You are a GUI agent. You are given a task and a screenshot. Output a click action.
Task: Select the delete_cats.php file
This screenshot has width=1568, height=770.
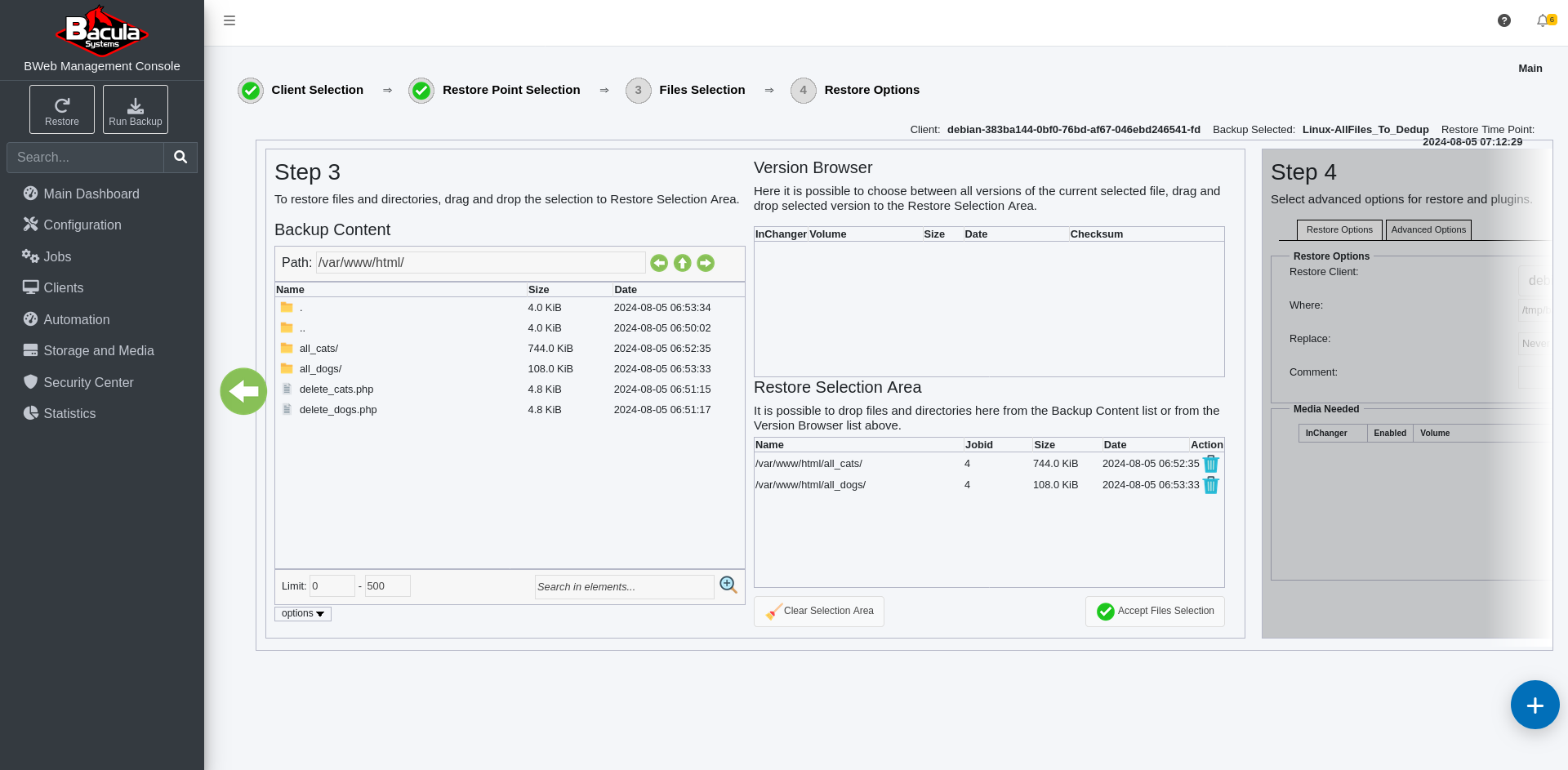[510, 389]
